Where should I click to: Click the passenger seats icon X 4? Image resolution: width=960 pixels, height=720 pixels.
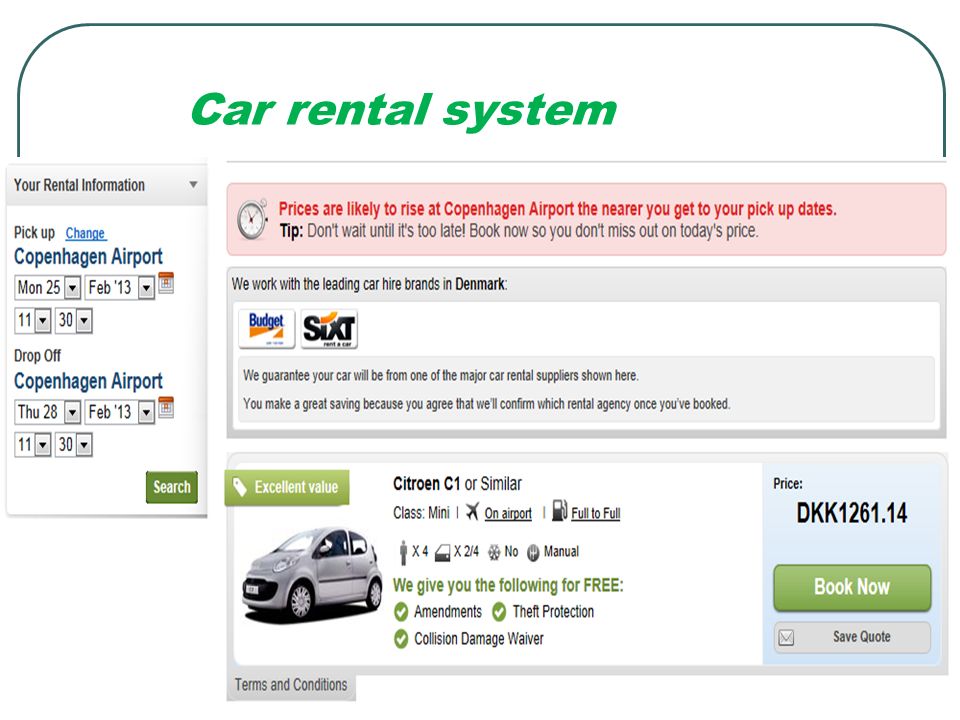(403, 552)
